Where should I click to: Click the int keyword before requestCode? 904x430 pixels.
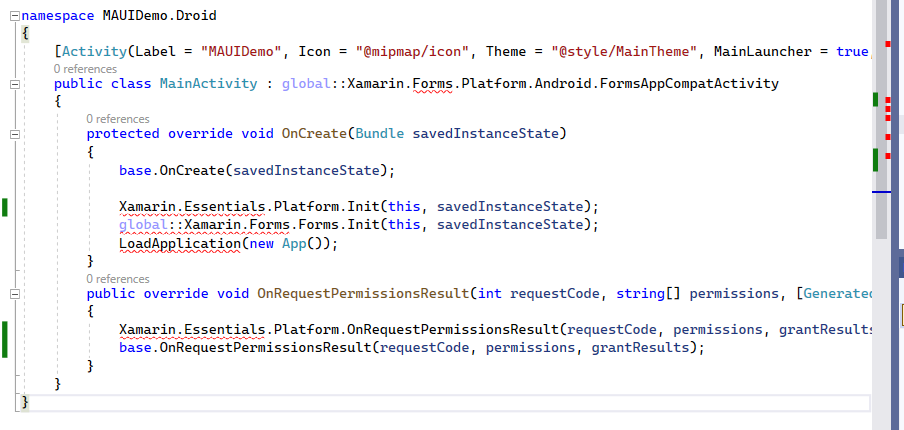[x=490, y=293]
